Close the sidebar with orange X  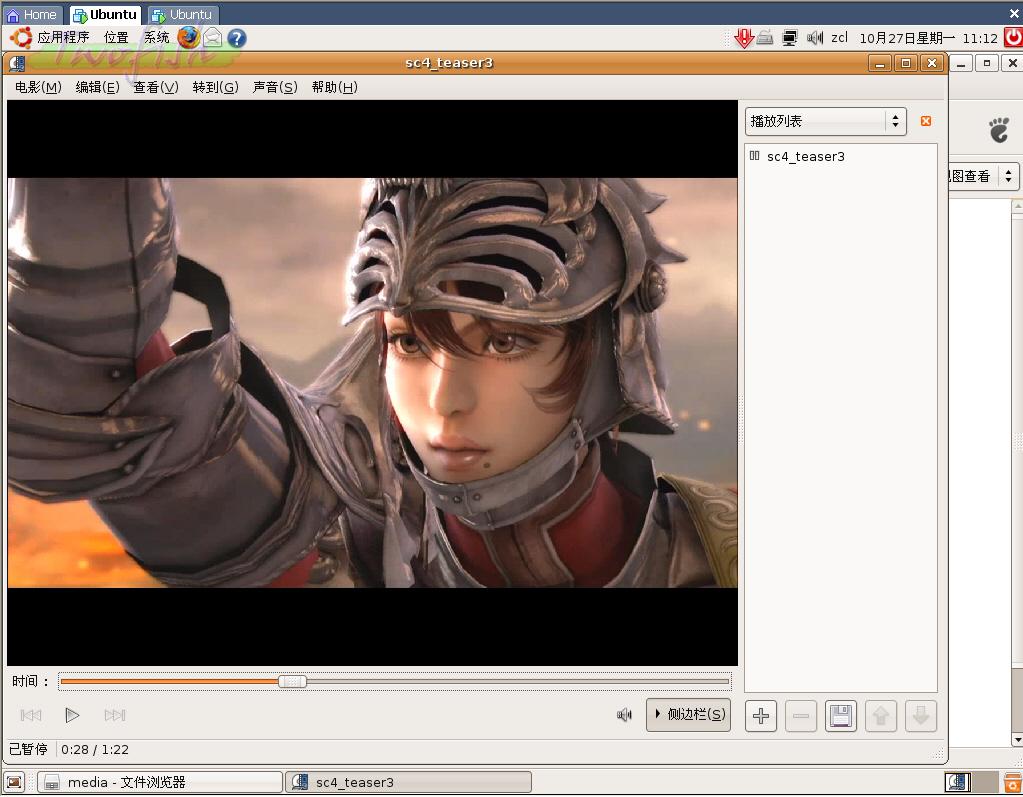(926, 121)
